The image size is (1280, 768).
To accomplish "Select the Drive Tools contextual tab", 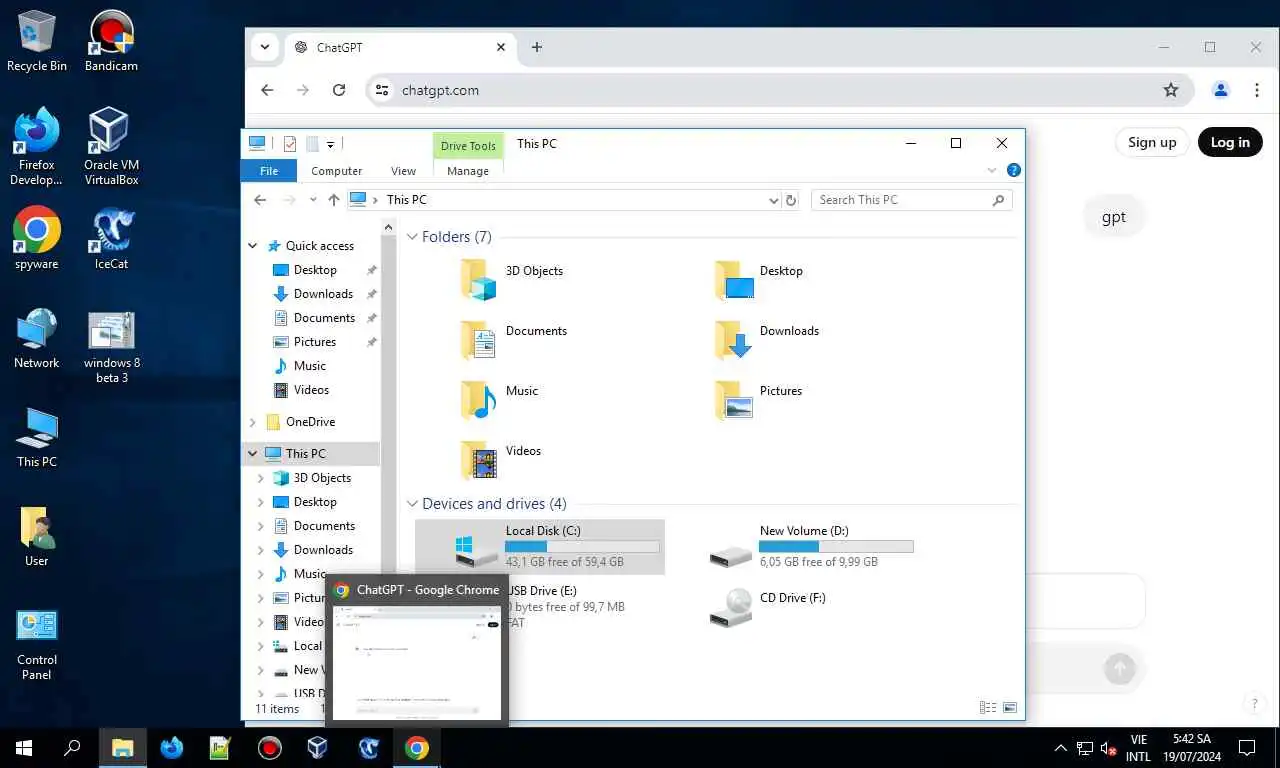I will coord(468,146).
